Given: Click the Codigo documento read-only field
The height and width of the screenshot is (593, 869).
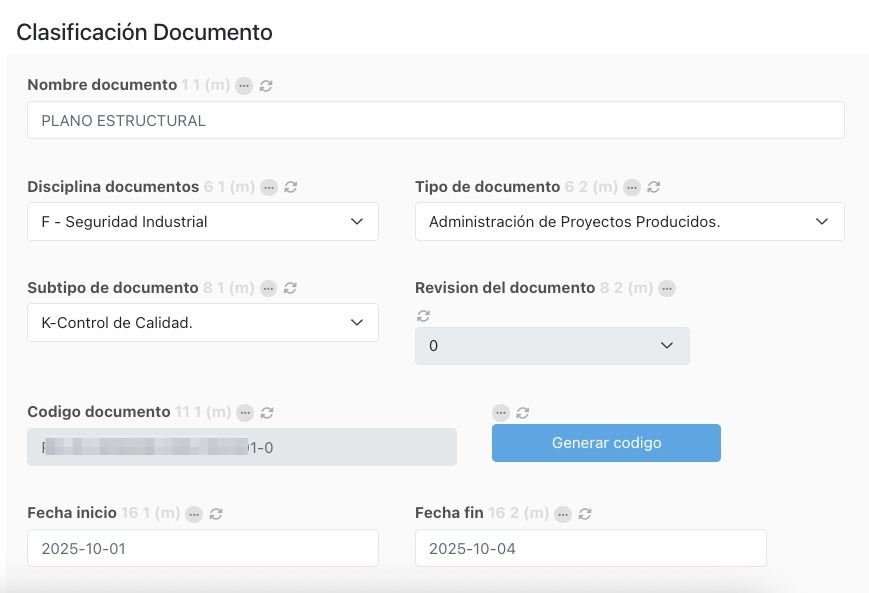Looking at the screenshot, I should (x=242, y=448).
